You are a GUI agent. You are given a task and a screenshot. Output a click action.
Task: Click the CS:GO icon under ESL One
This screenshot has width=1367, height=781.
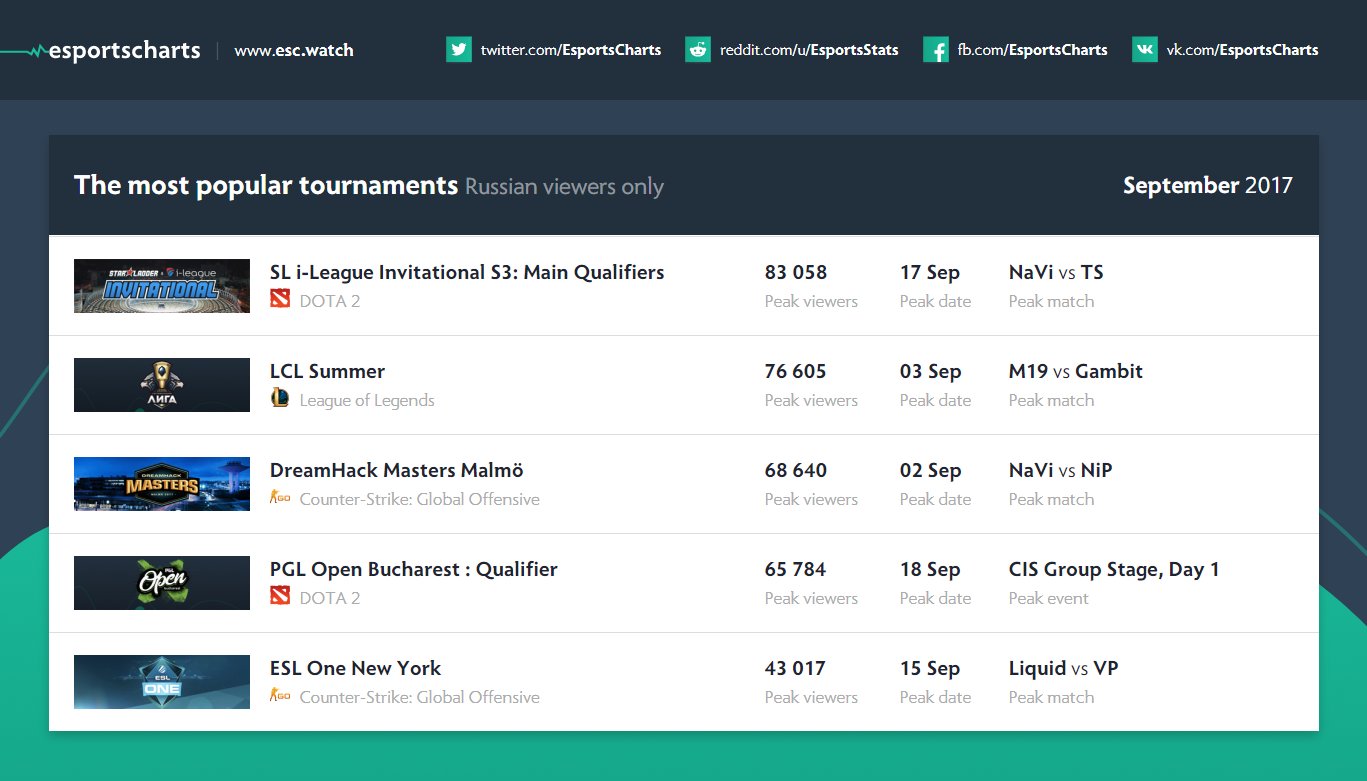280,695
